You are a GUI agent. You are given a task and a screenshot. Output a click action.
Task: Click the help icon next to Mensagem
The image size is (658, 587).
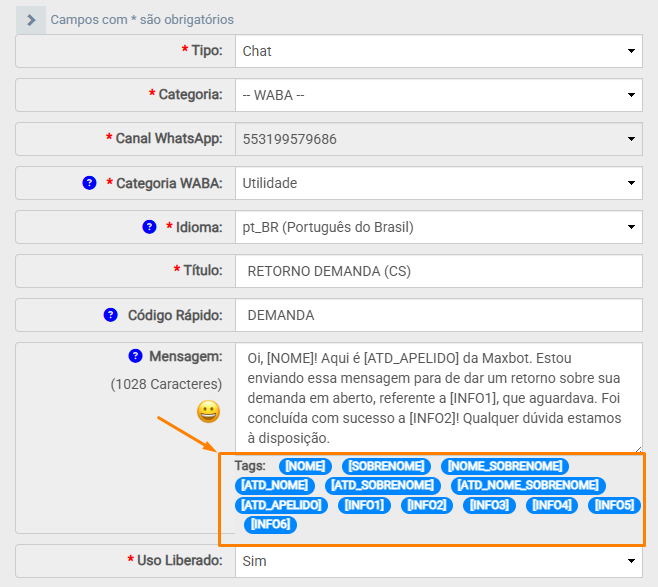pyautogui.click(x=135, y=356)
